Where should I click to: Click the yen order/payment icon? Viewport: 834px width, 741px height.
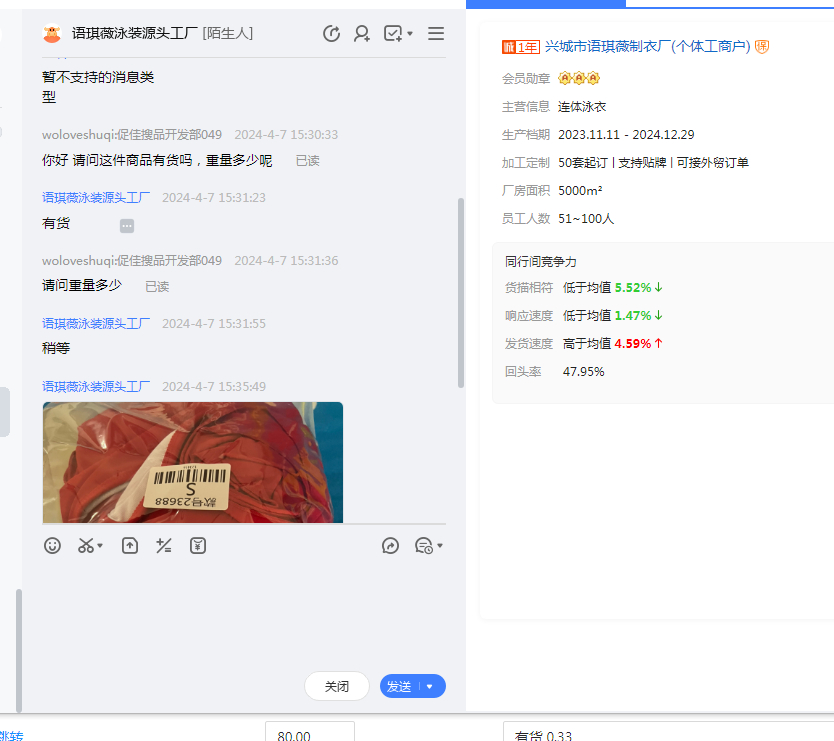pyautogui.click(x=198, y=546)
